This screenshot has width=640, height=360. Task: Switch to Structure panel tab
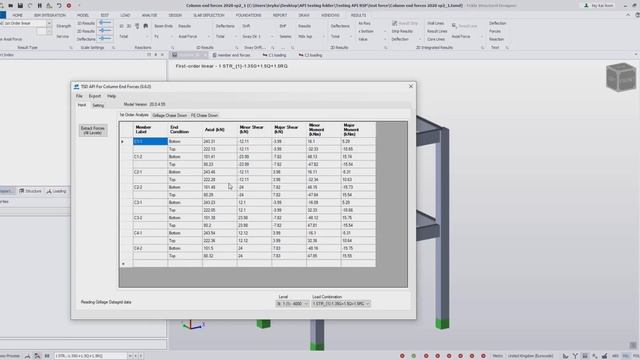[x=30, y=191]
